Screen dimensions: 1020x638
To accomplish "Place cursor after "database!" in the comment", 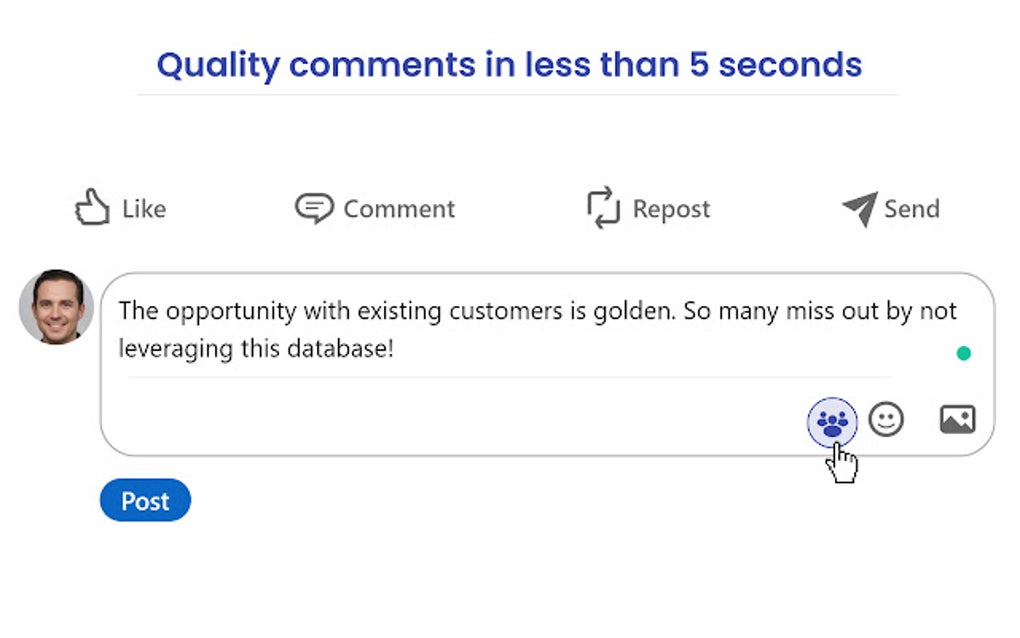I will pos(397,349).
